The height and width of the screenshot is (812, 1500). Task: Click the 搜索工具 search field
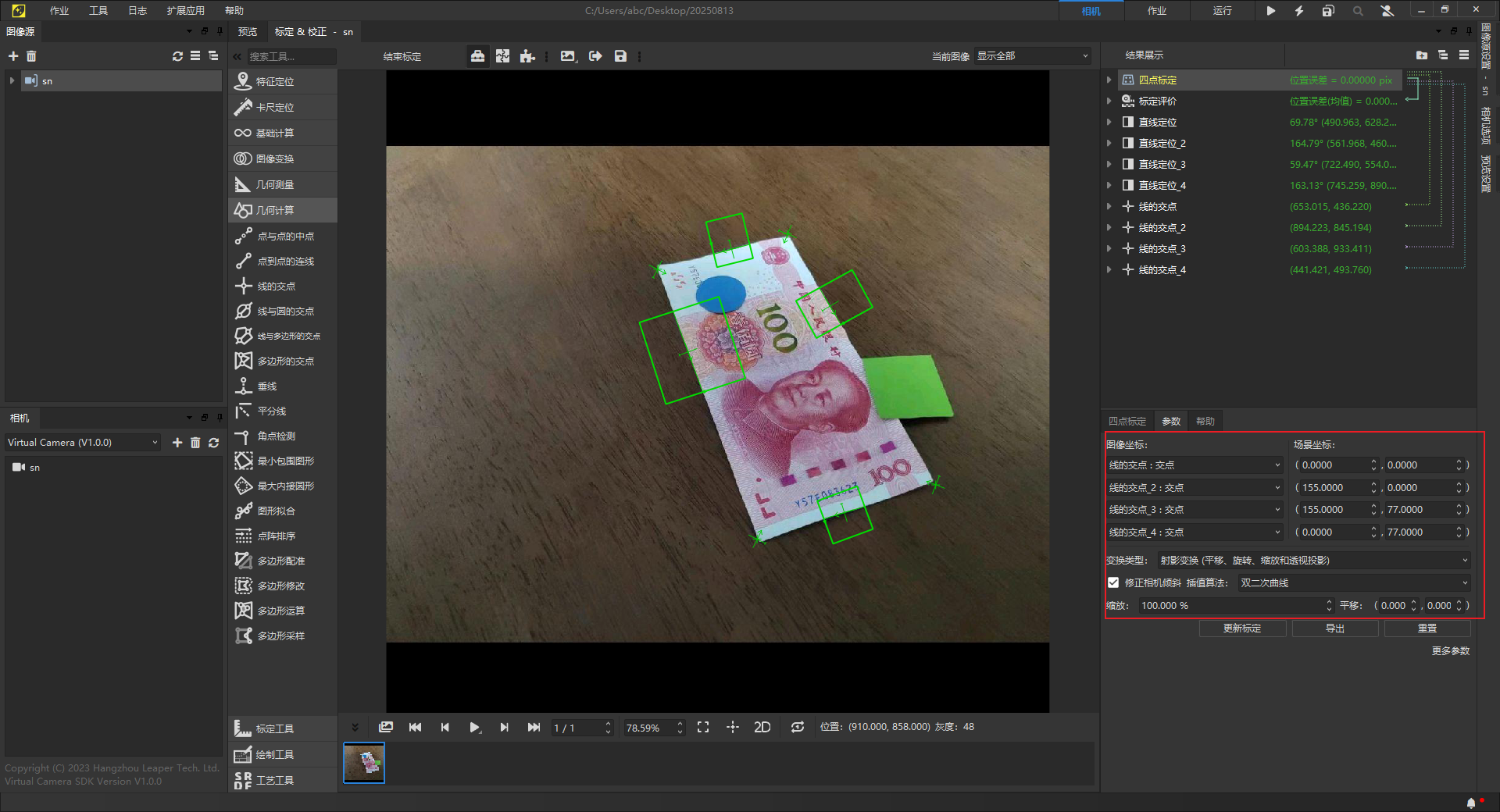pyautogui.click(x=291, y=56)
